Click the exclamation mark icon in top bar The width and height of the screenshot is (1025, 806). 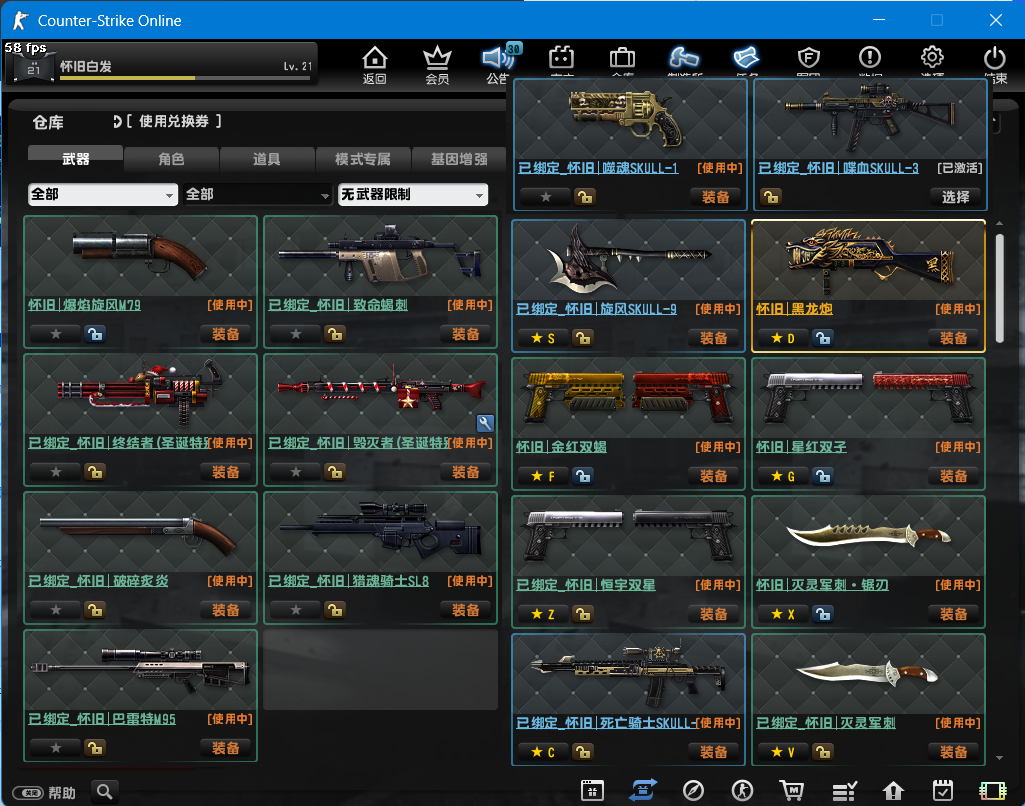pos(869,58)
